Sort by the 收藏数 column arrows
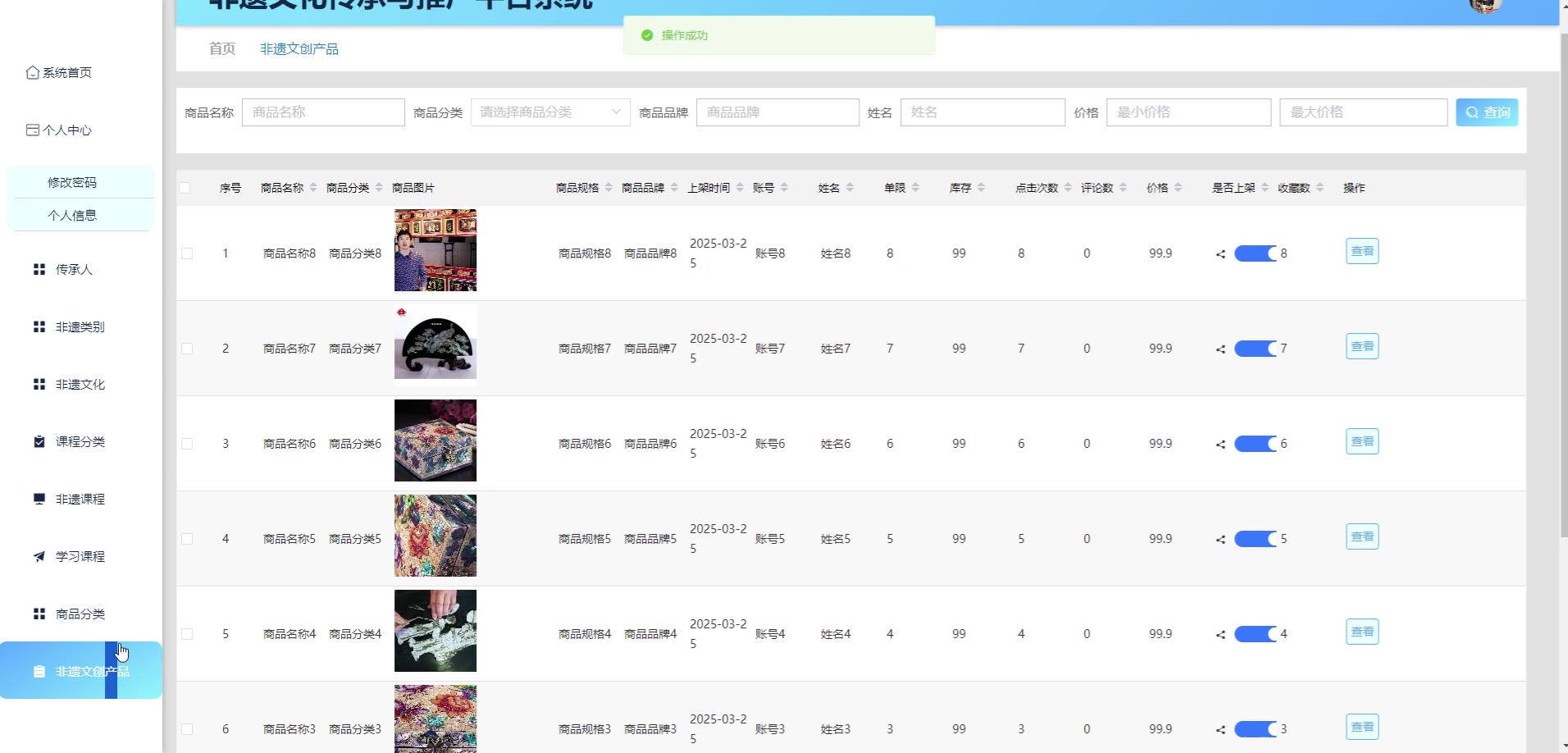 (1320, 188)
